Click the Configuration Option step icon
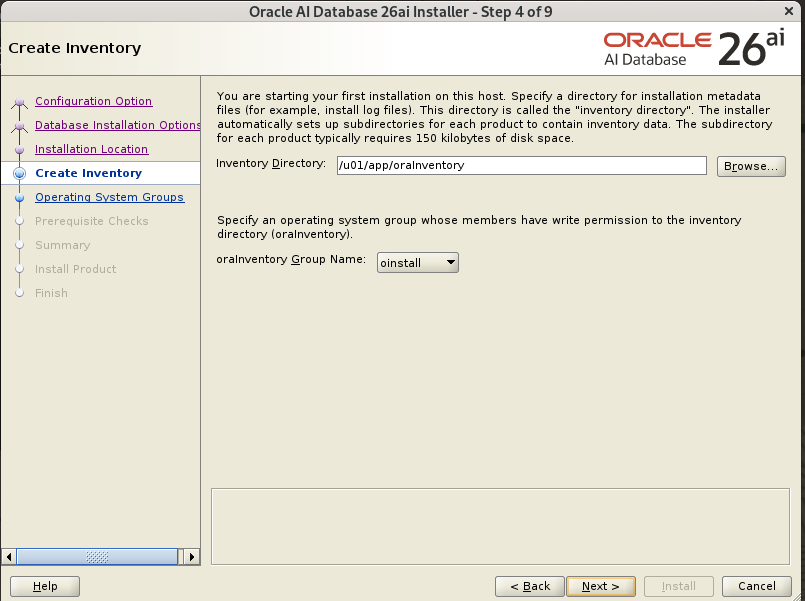Screen dimensions: 805x601 18,102
